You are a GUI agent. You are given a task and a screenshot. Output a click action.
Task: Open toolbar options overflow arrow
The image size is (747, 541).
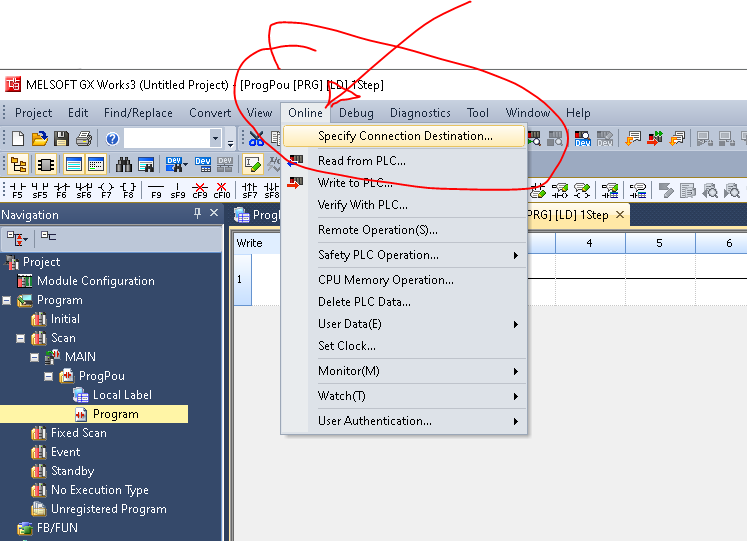(231, 142)
